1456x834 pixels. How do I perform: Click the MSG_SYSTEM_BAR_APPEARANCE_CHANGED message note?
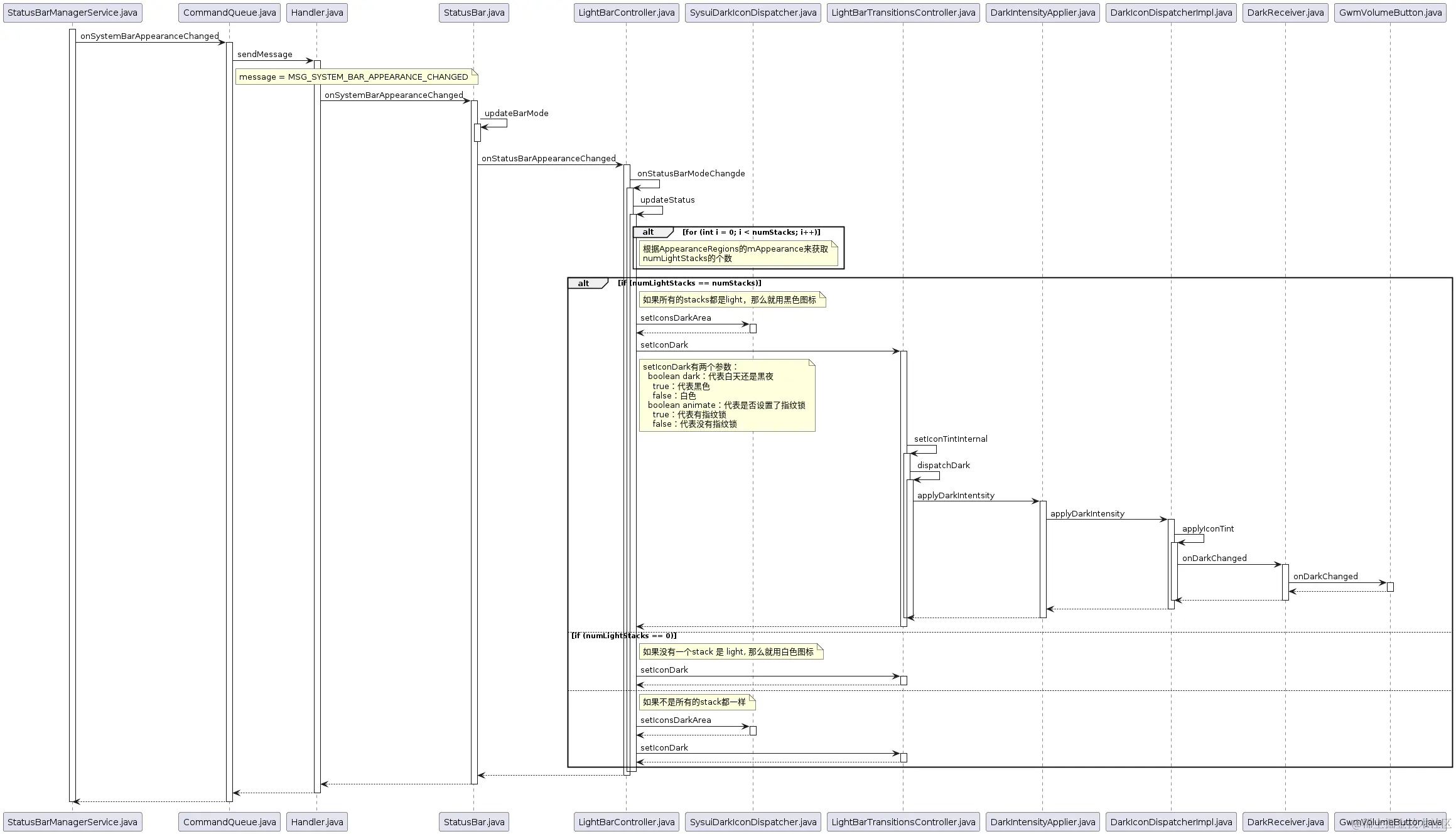coord(356,77)
